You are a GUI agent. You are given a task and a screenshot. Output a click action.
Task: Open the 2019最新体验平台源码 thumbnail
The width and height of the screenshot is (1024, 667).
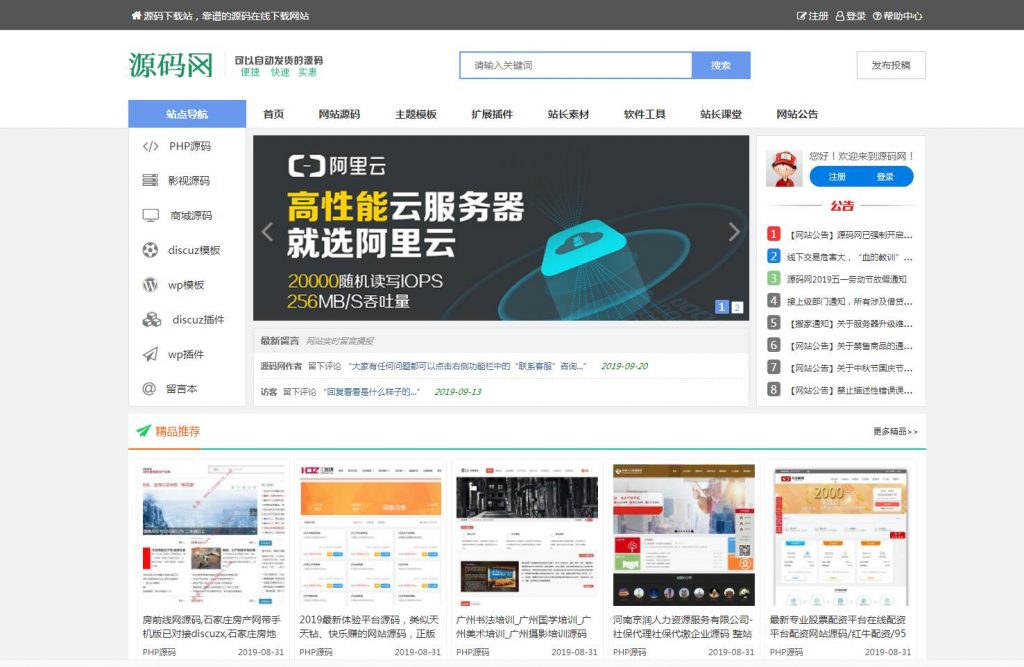pyautogui.click(x=370, y=534)
